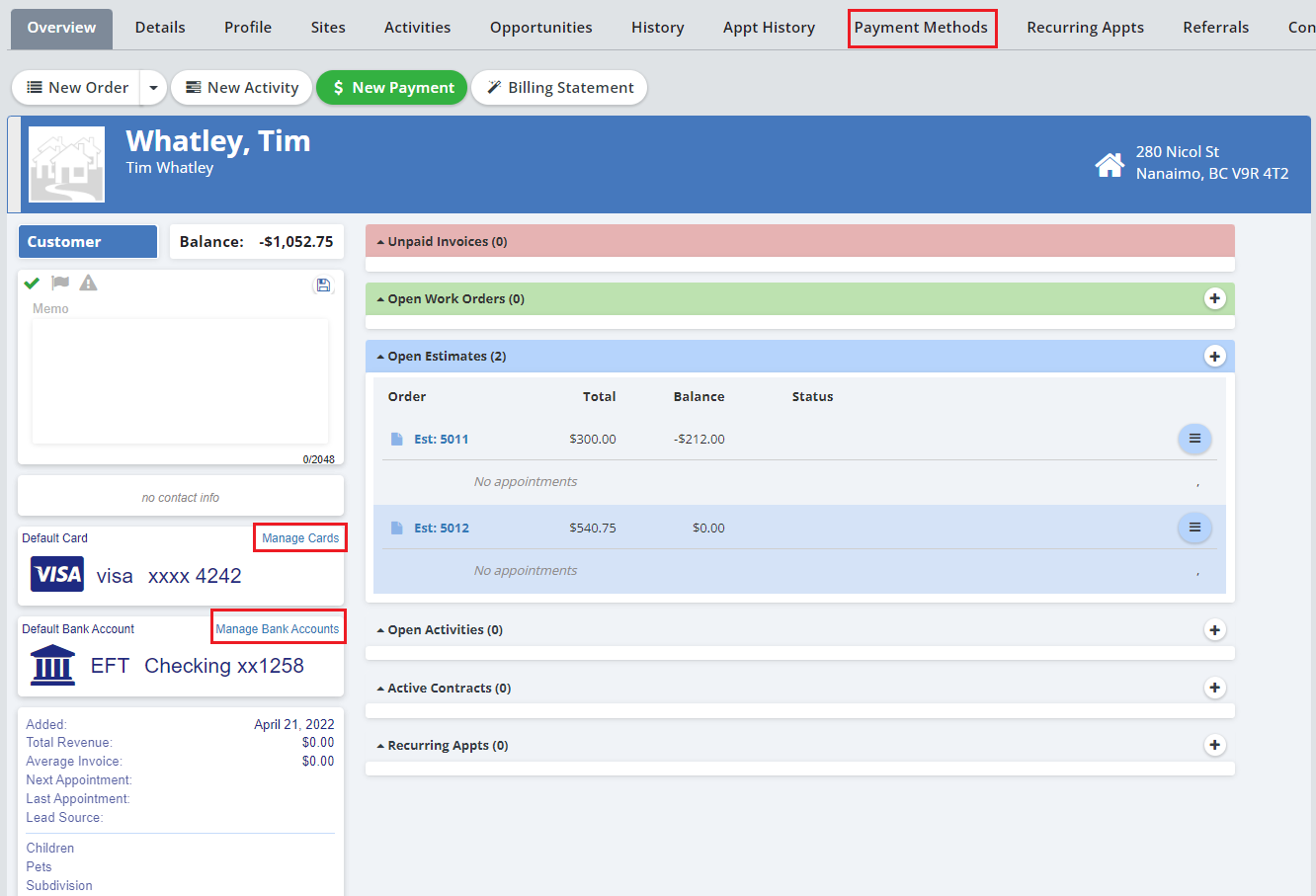
Task: Click the save memo disk icon
Action: [323, 285]
